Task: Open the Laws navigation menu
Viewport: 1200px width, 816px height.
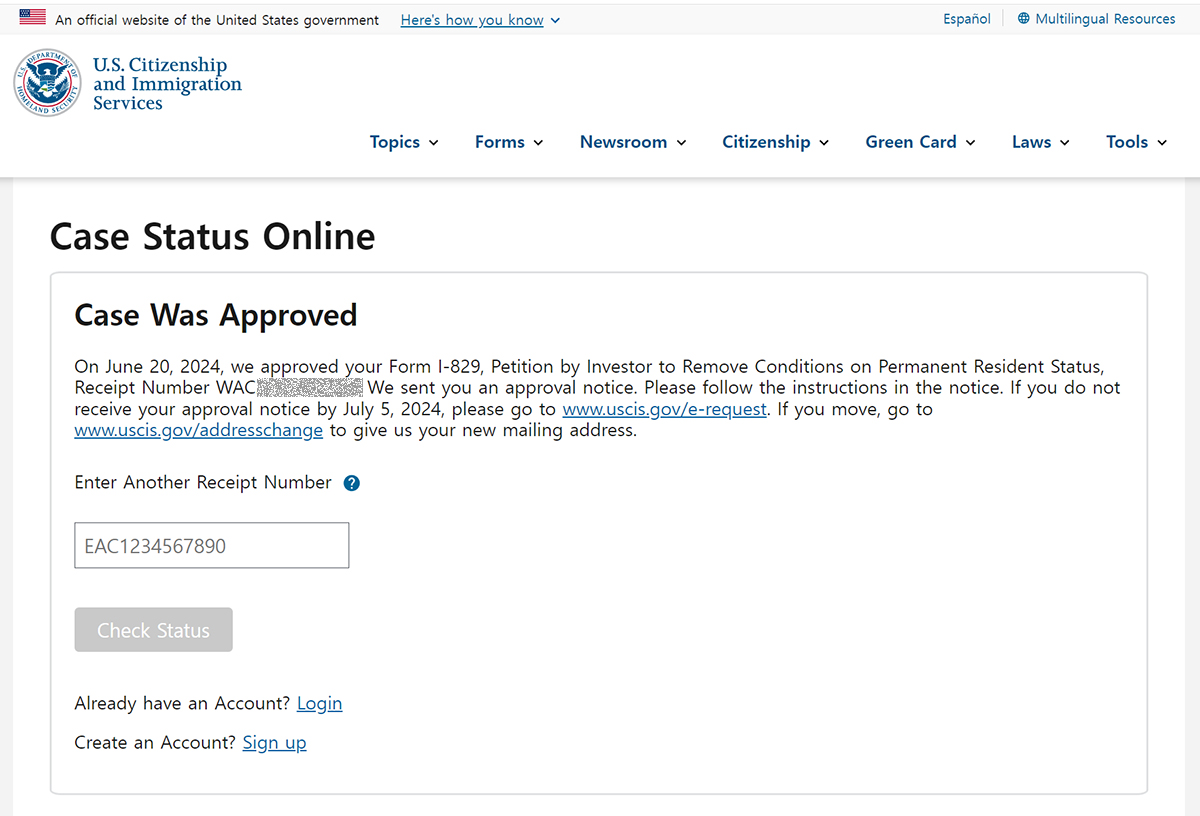Action: point(1041,142)
